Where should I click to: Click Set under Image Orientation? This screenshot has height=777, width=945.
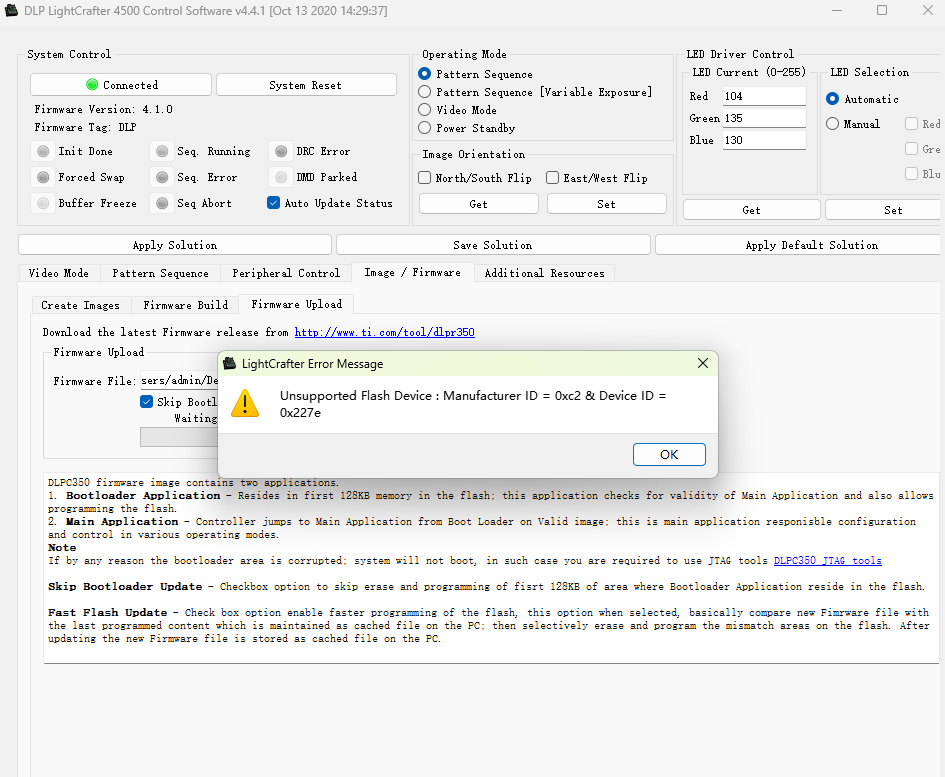coord(606,204)
